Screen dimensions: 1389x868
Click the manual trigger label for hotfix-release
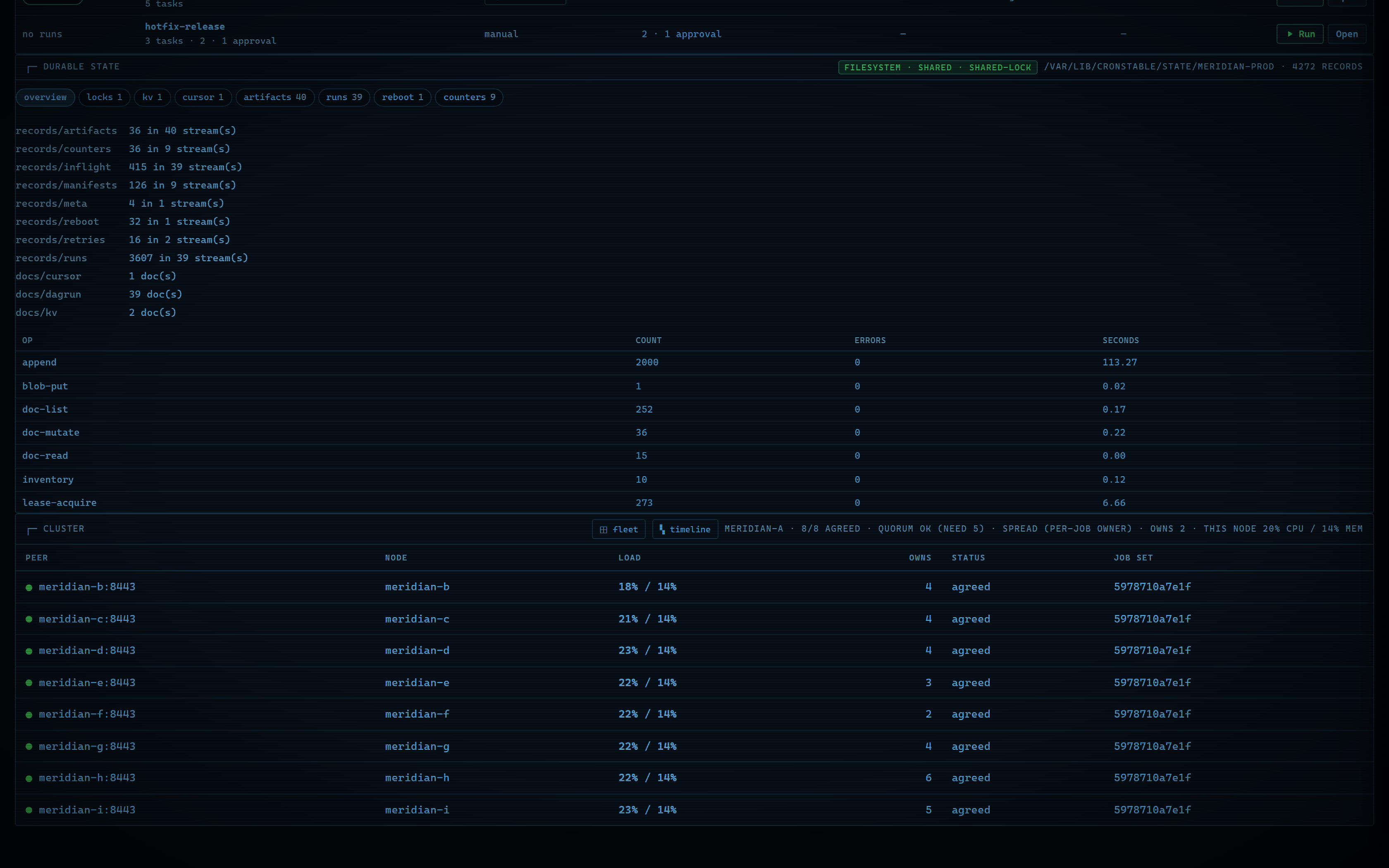(501, 34)
